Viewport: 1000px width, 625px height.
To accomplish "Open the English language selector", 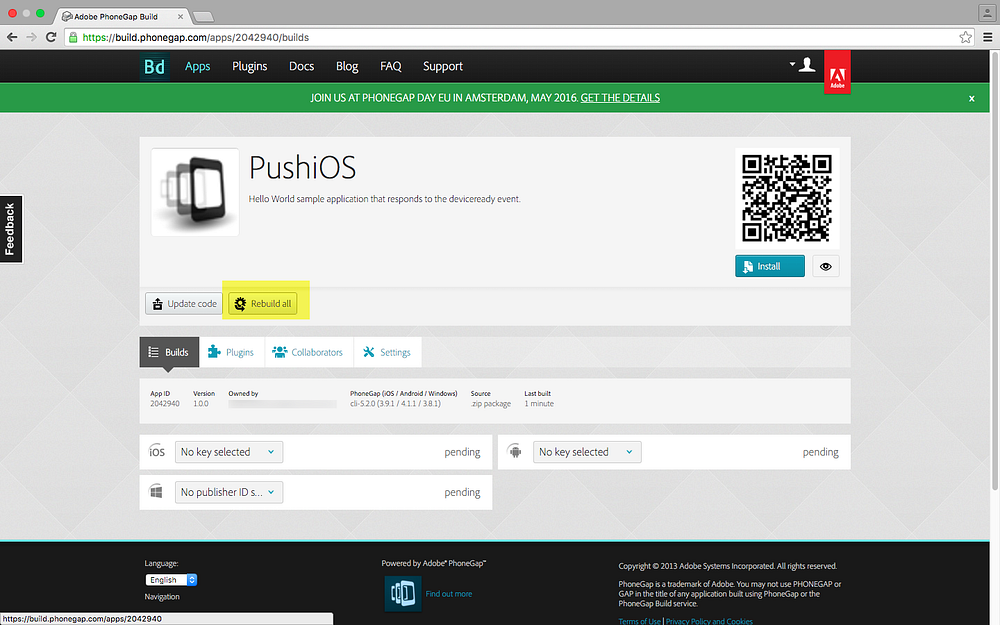I will 172,580.
